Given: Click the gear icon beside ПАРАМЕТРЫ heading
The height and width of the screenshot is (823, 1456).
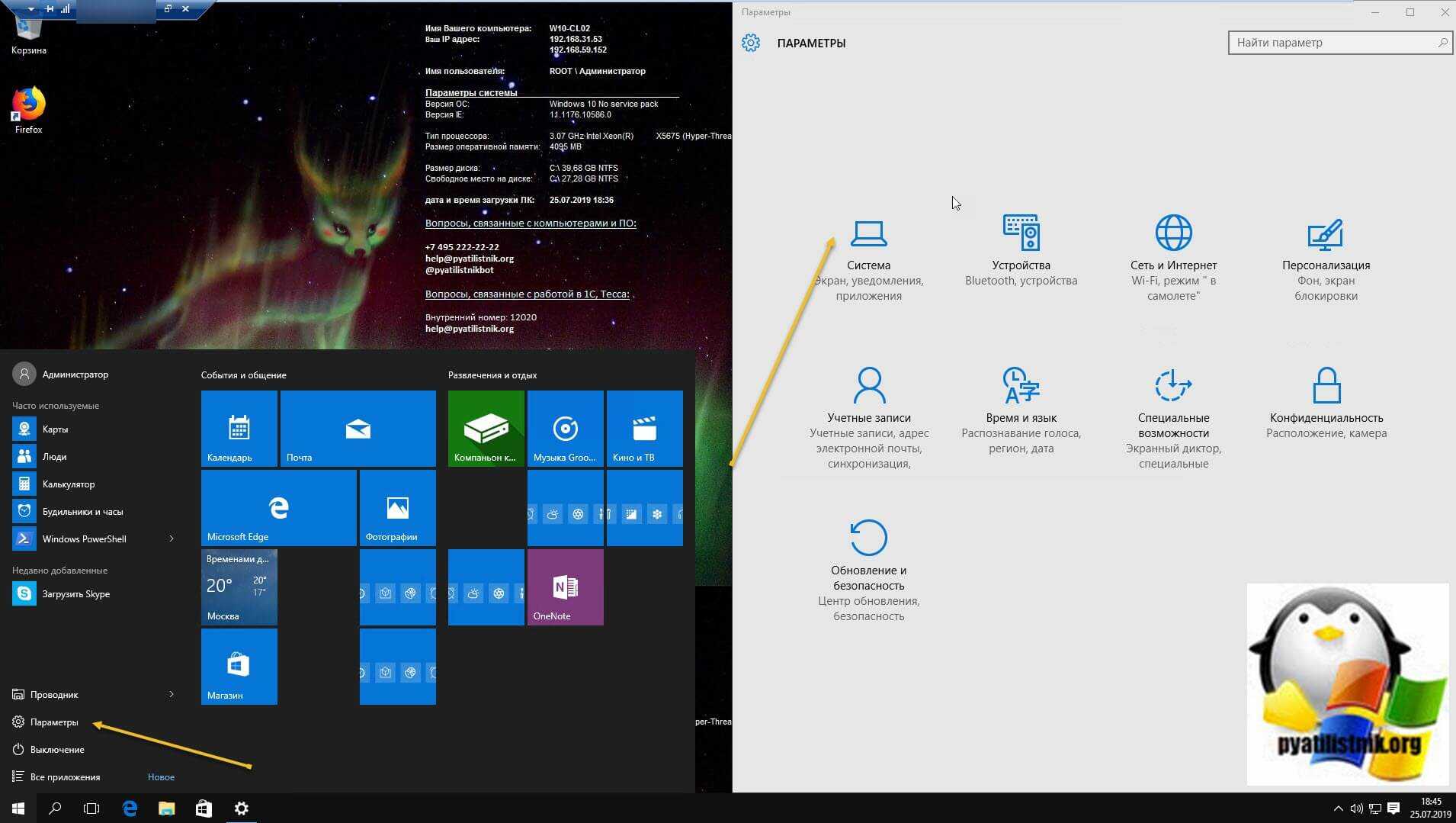Looking at the screenshot, I should (x=751, y=43).
